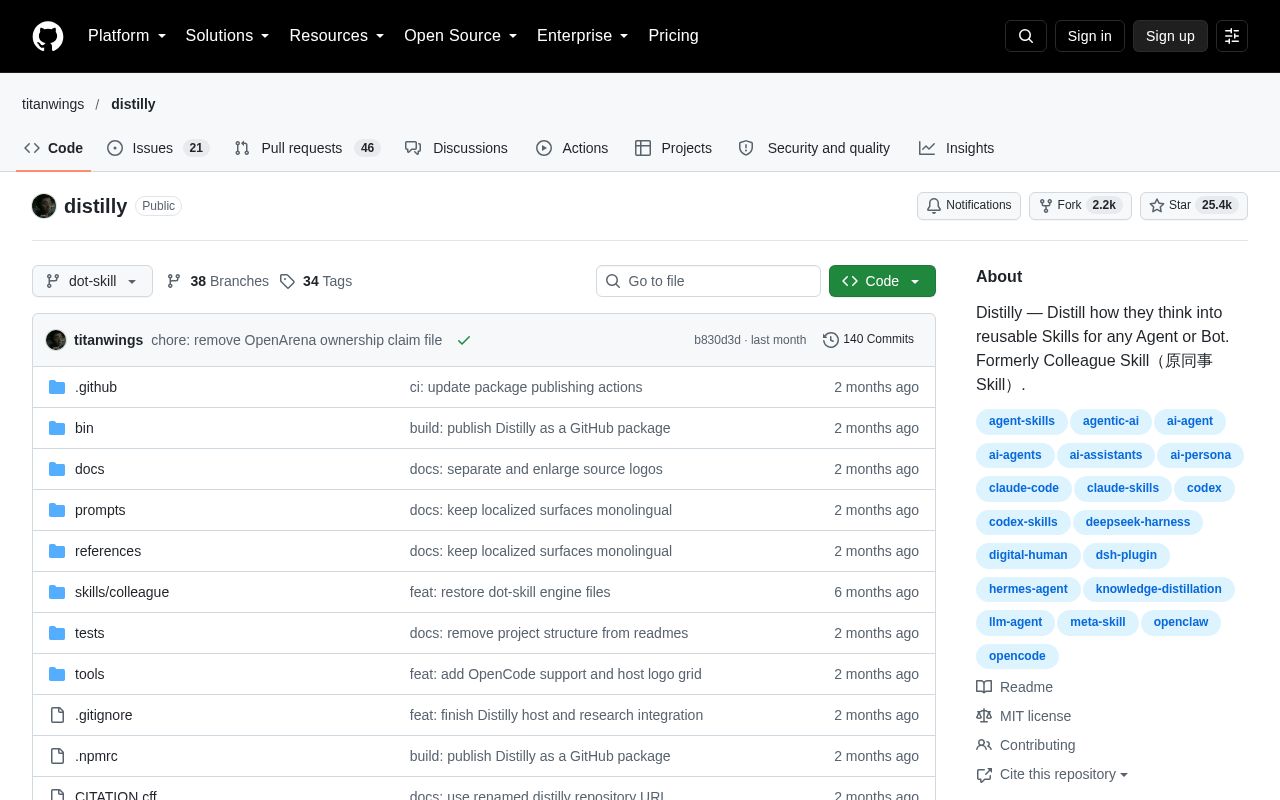Open the MIT license link
Viewport: 1280px width, 800px height.
1024,716
